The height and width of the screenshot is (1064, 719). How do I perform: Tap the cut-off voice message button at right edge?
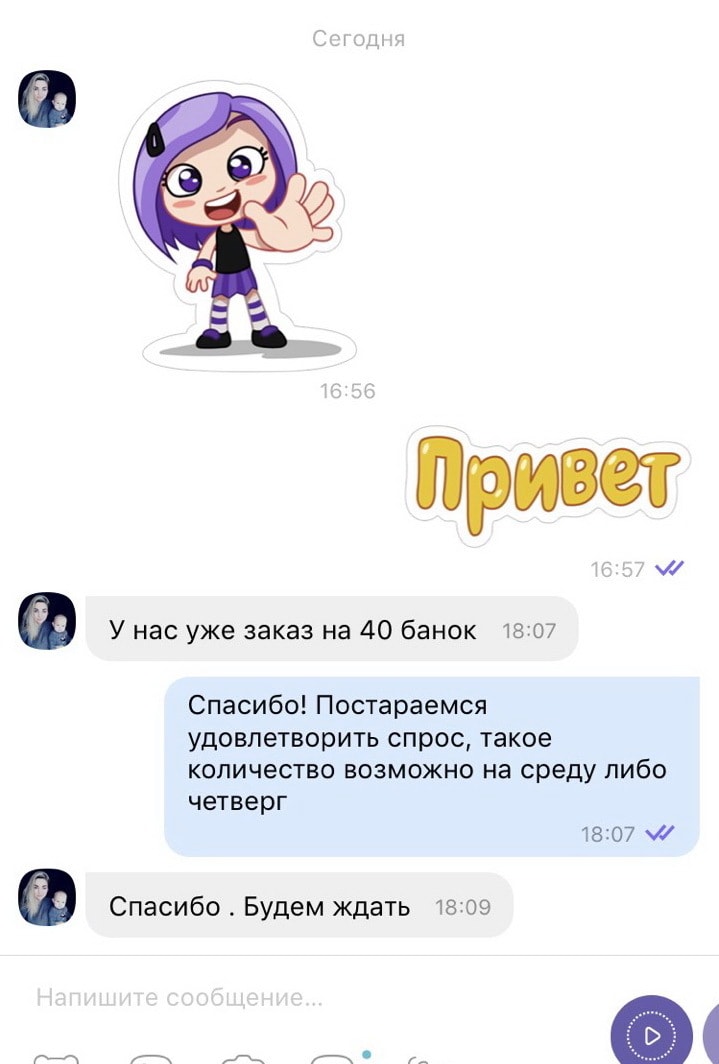click(712, 1033)
